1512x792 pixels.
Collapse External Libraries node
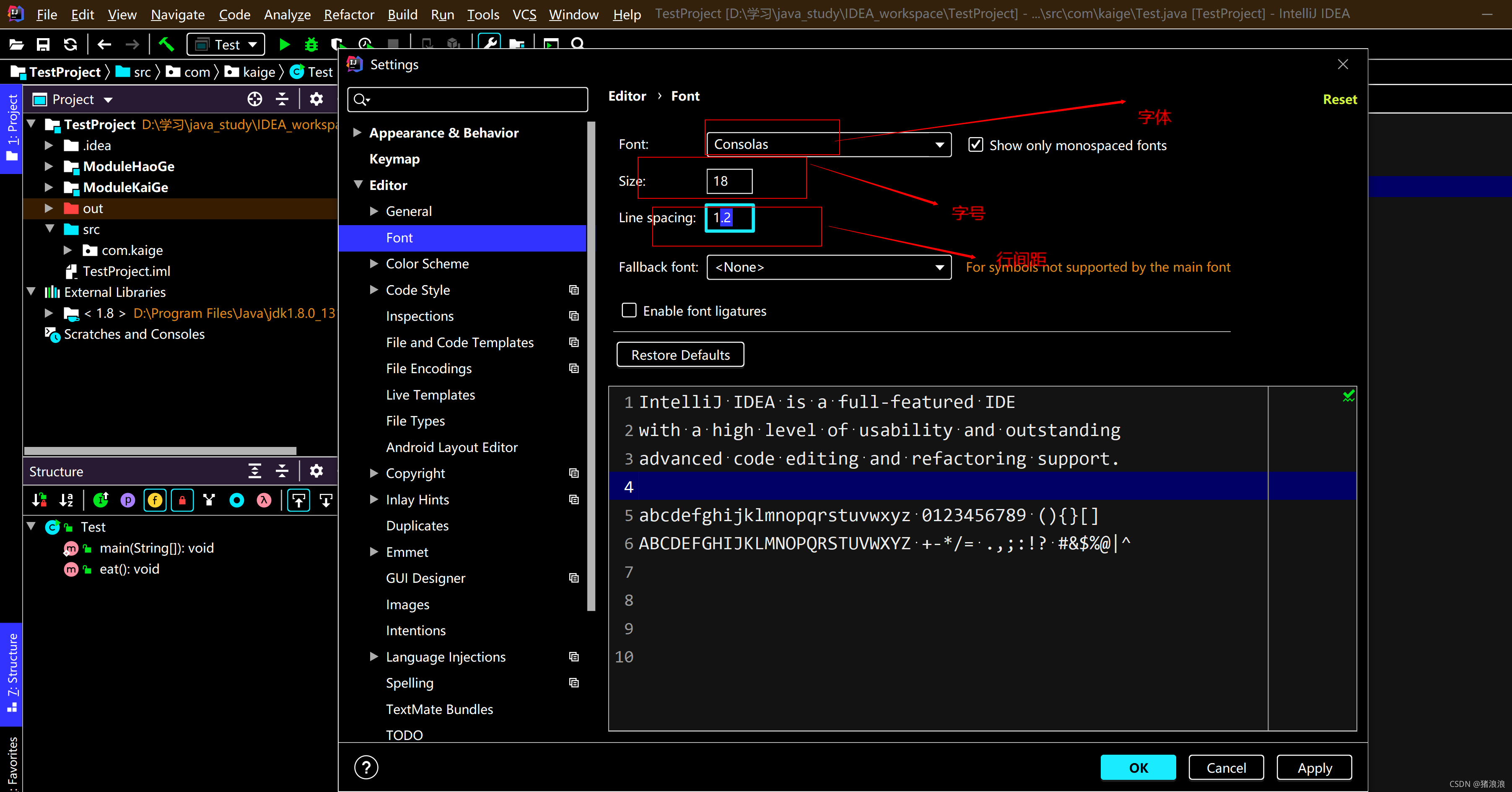click(32, 292)
